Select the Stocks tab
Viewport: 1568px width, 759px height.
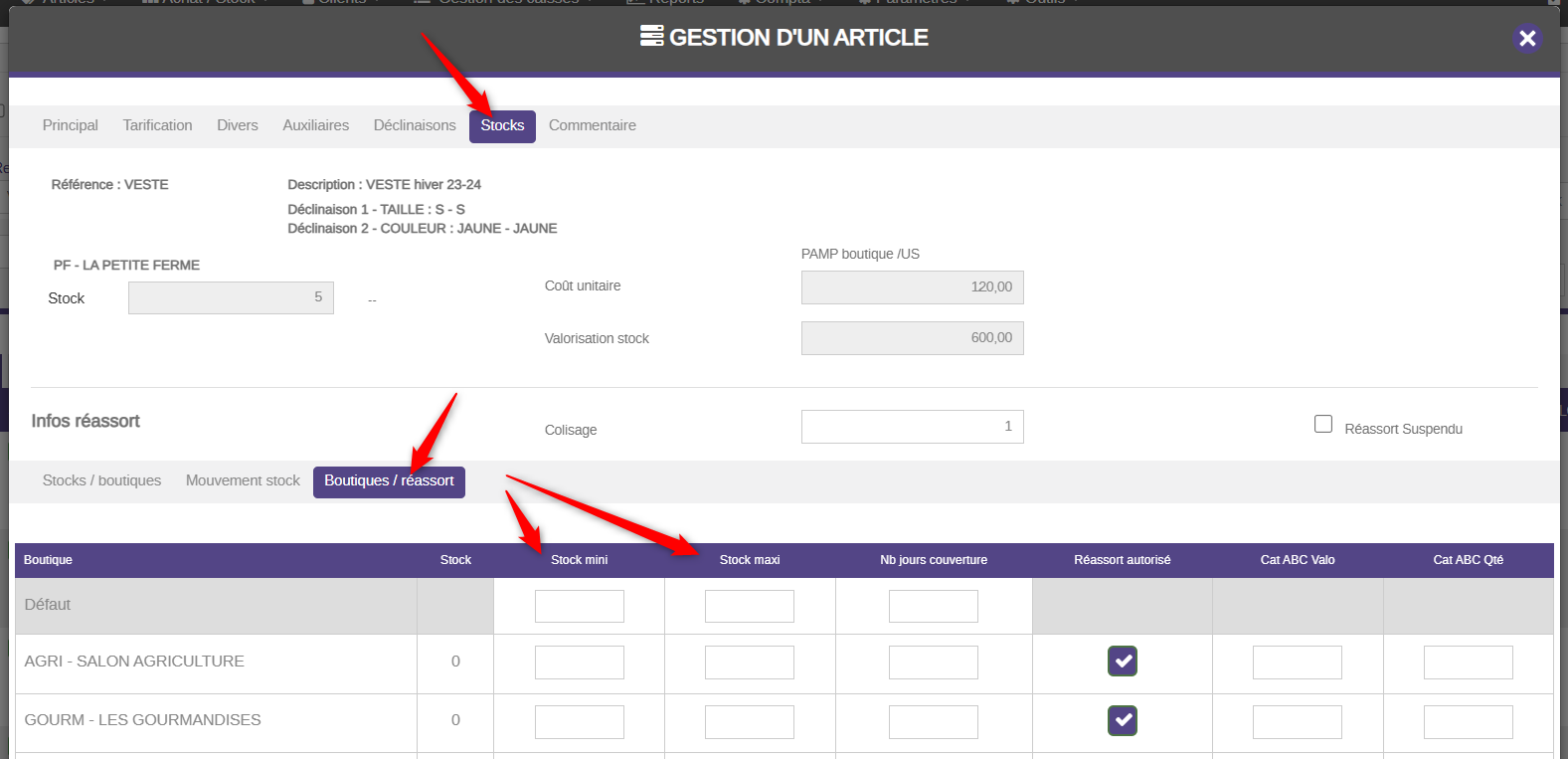tap(502, 126)
